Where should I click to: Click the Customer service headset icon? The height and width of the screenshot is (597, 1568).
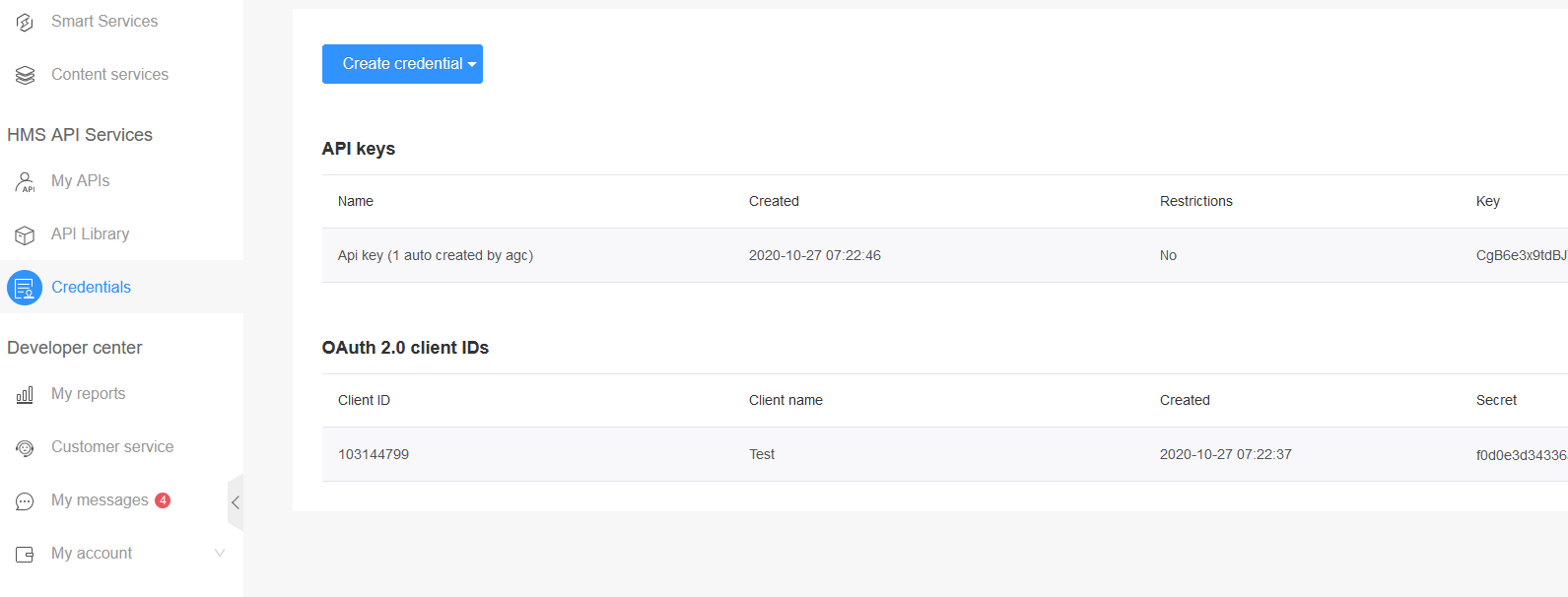point(25,447)
